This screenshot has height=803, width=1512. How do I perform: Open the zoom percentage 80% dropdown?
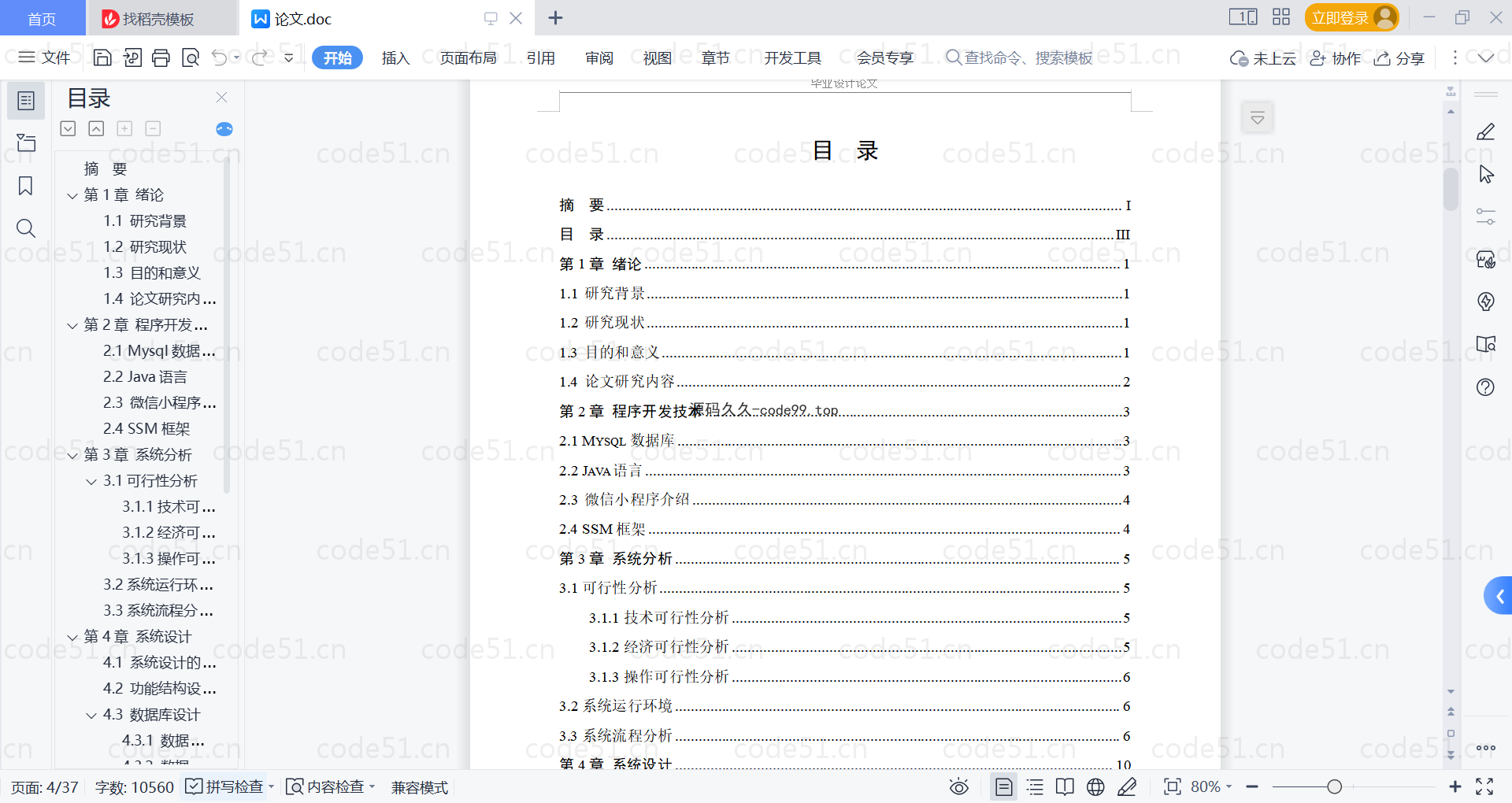tap(1211, 786)
